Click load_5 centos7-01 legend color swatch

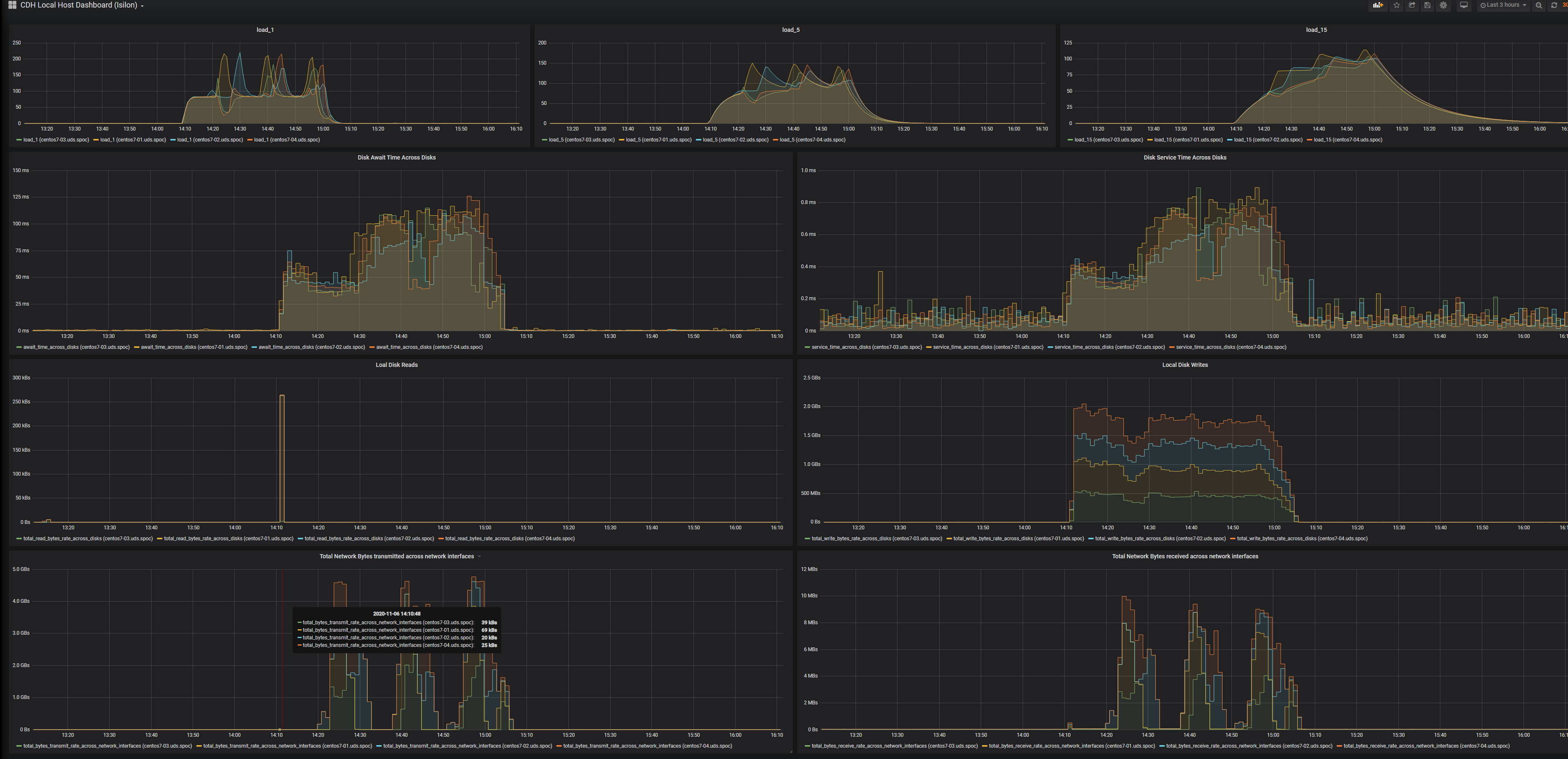(621, 140)
